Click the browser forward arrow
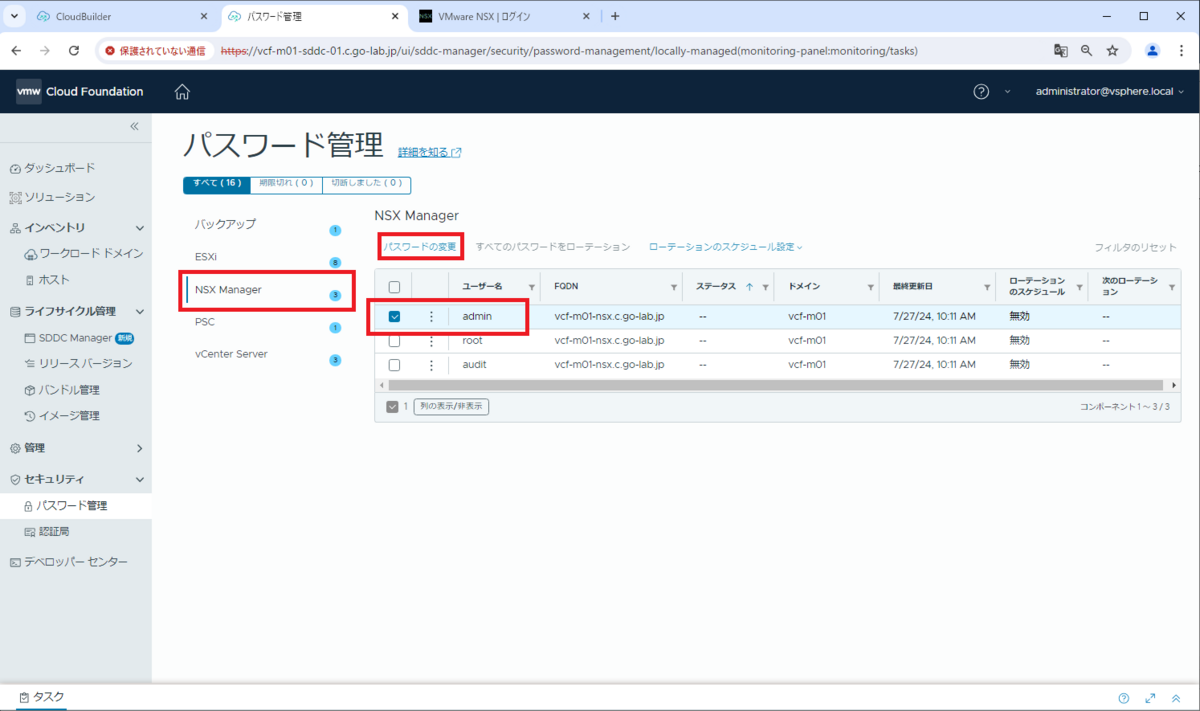 pos(45,50)
